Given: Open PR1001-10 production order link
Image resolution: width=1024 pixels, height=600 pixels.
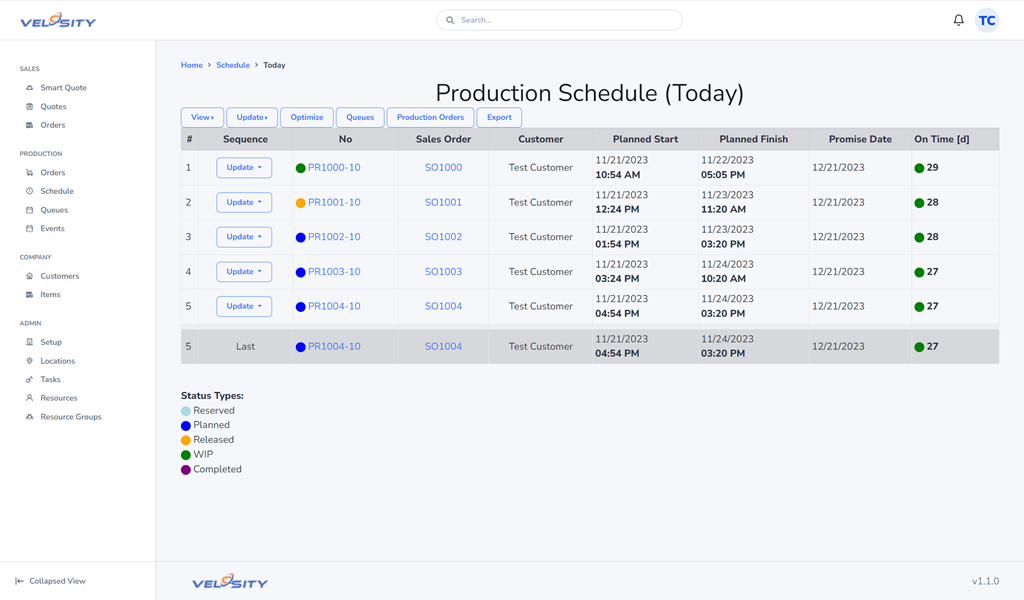Looking at the screenshot, I should pyautogui.click(x=334, y=202).
